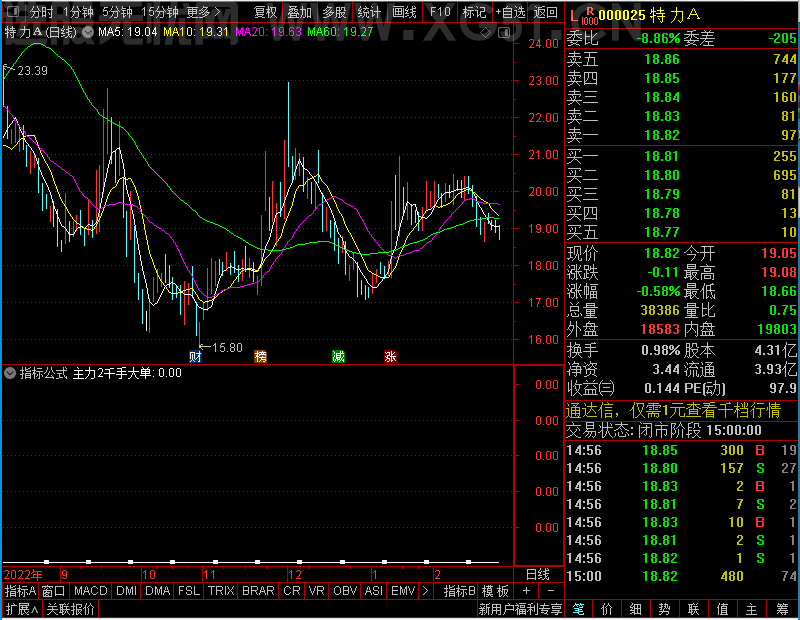Image resolution: width=800 pixels, height=620 pixels.
Task: Select the 细 detail tab
Action: [x=635, y=609]
